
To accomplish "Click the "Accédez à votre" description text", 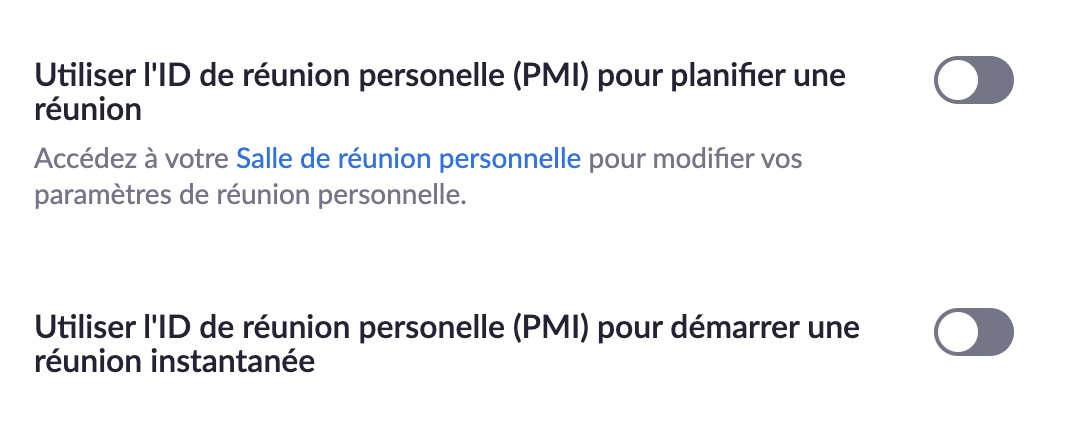I will (132, 158).
